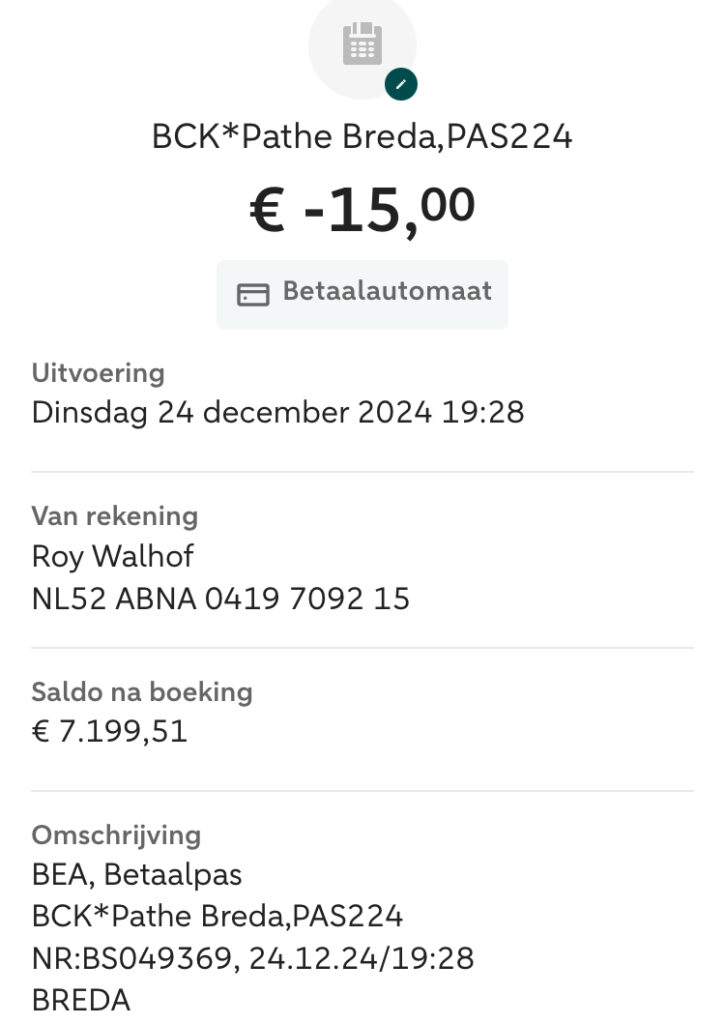
Task: Tap the grey transaction category icon
Action: (362, 45)
